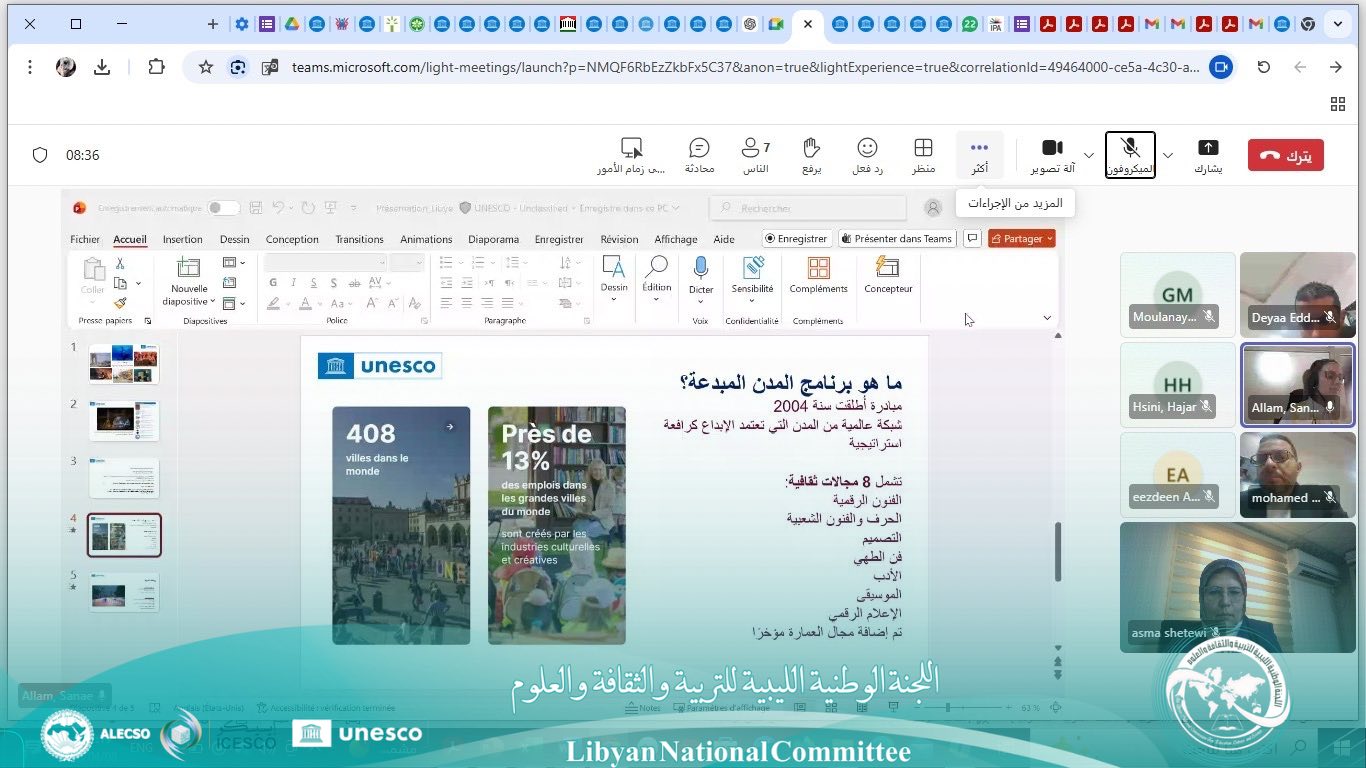Viewport: 1366px width, 768px height.
Task: Switch to the Insertion ribbon tab
Action: pyautogui.click(x=183, y=239)
